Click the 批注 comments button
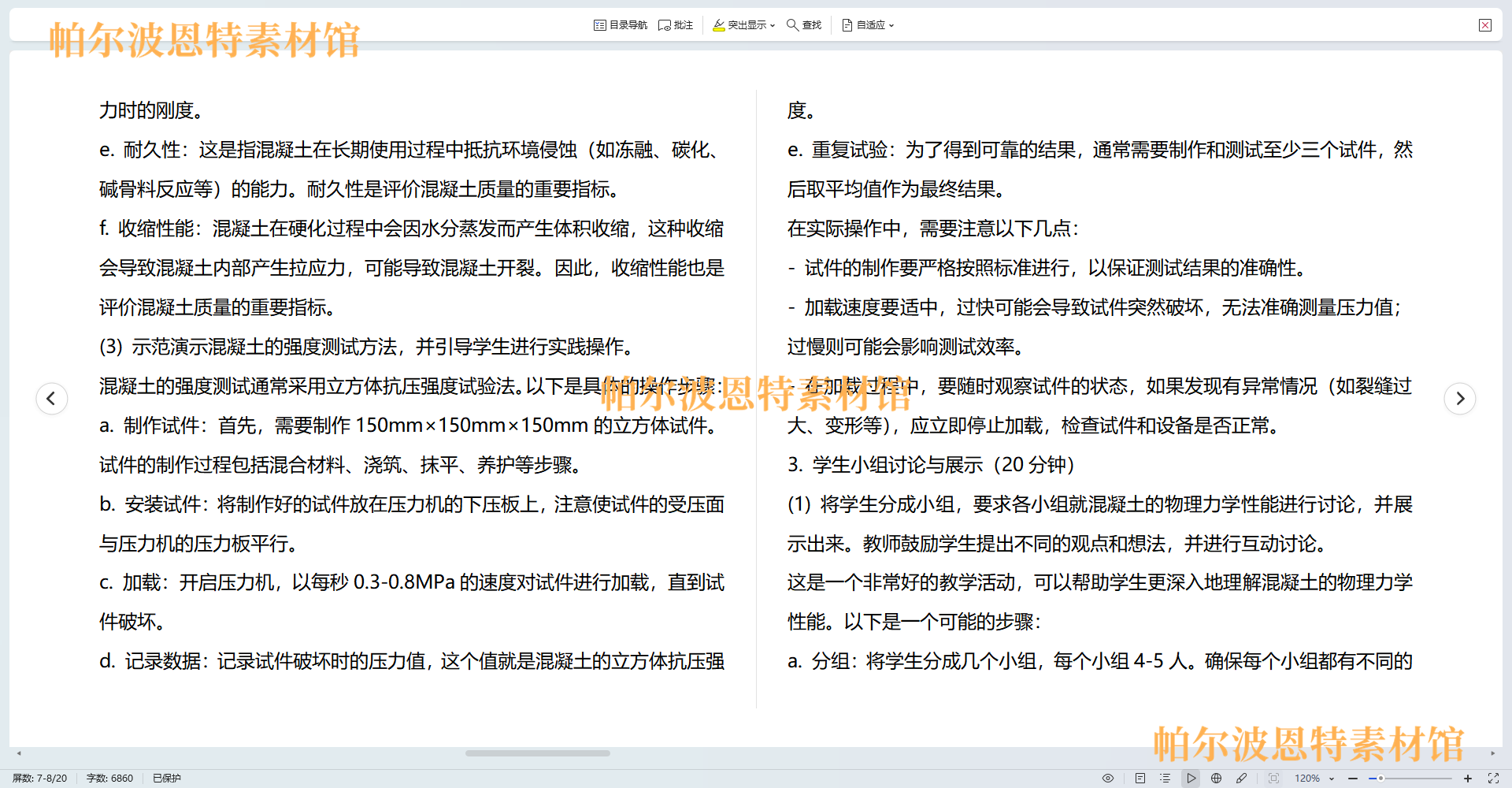This screenshot has height=788, width=1512. (x=676, y=25)
